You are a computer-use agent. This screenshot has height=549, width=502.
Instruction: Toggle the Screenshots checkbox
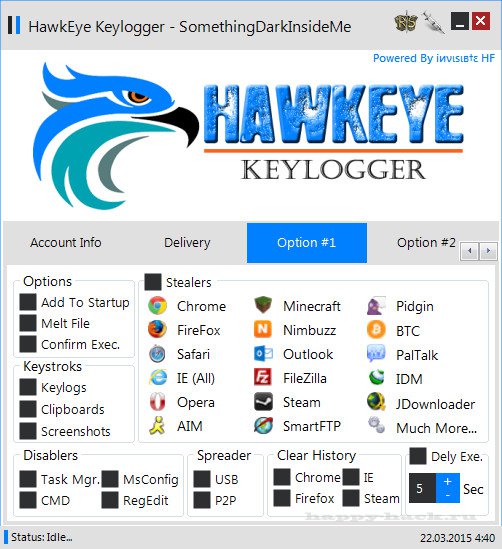point(28,431)
